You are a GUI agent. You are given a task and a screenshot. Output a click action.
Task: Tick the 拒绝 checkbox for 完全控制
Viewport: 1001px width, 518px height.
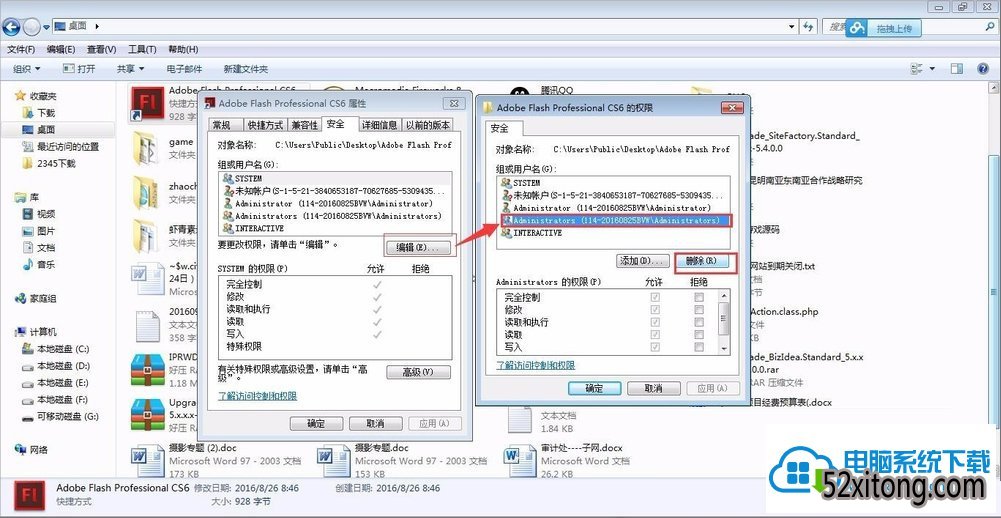[x=699, y=298]
